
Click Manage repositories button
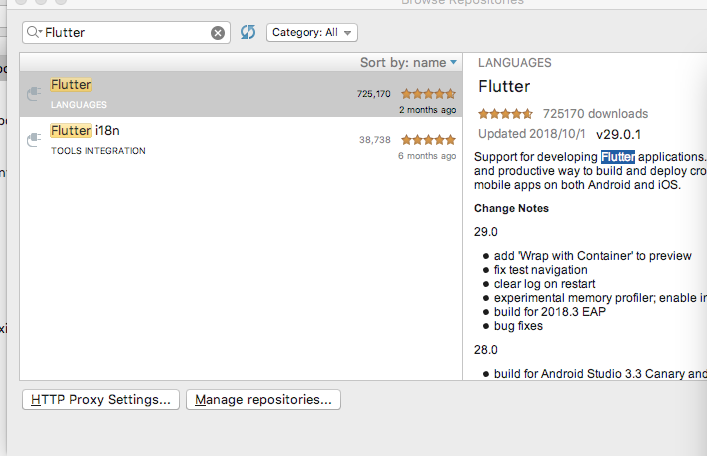coord(263,400)
